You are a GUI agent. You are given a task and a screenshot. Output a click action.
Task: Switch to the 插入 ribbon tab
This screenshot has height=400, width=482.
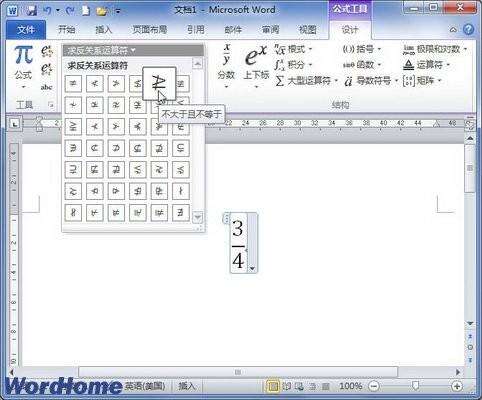103,30
